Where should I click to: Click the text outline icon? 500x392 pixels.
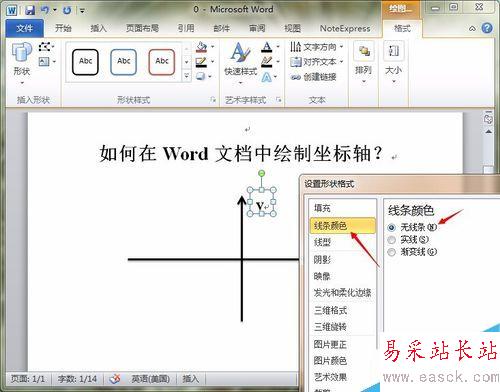[x=267, y=62]
